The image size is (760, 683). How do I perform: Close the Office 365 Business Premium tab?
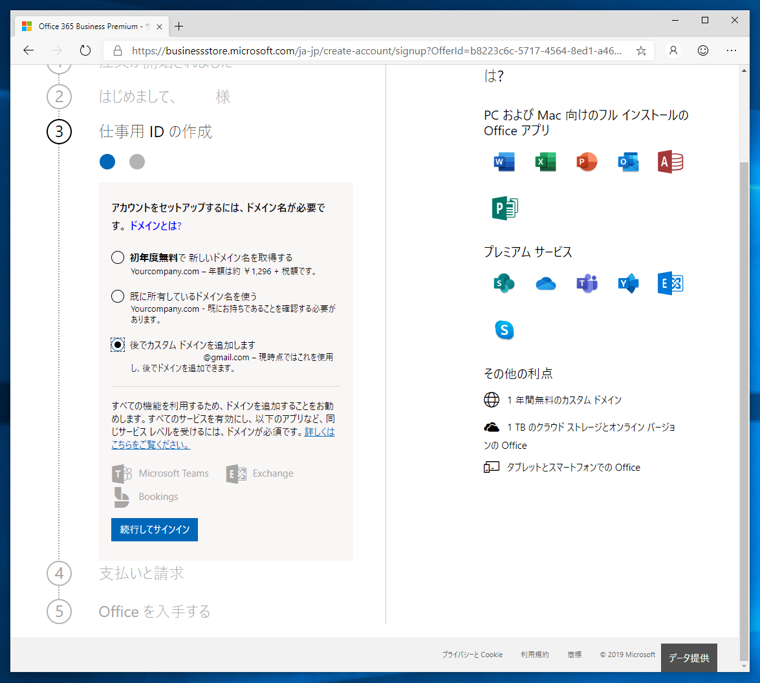point(159,27)
